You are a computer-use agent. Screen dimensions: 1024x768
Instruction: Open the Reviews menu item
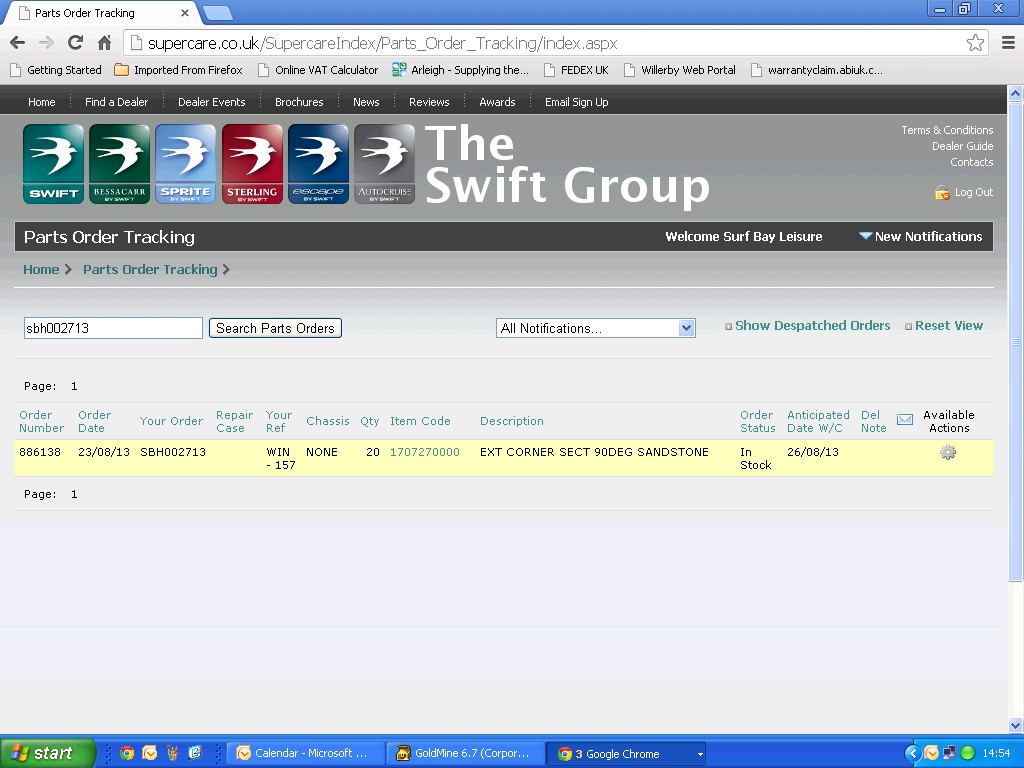[429, 102]
